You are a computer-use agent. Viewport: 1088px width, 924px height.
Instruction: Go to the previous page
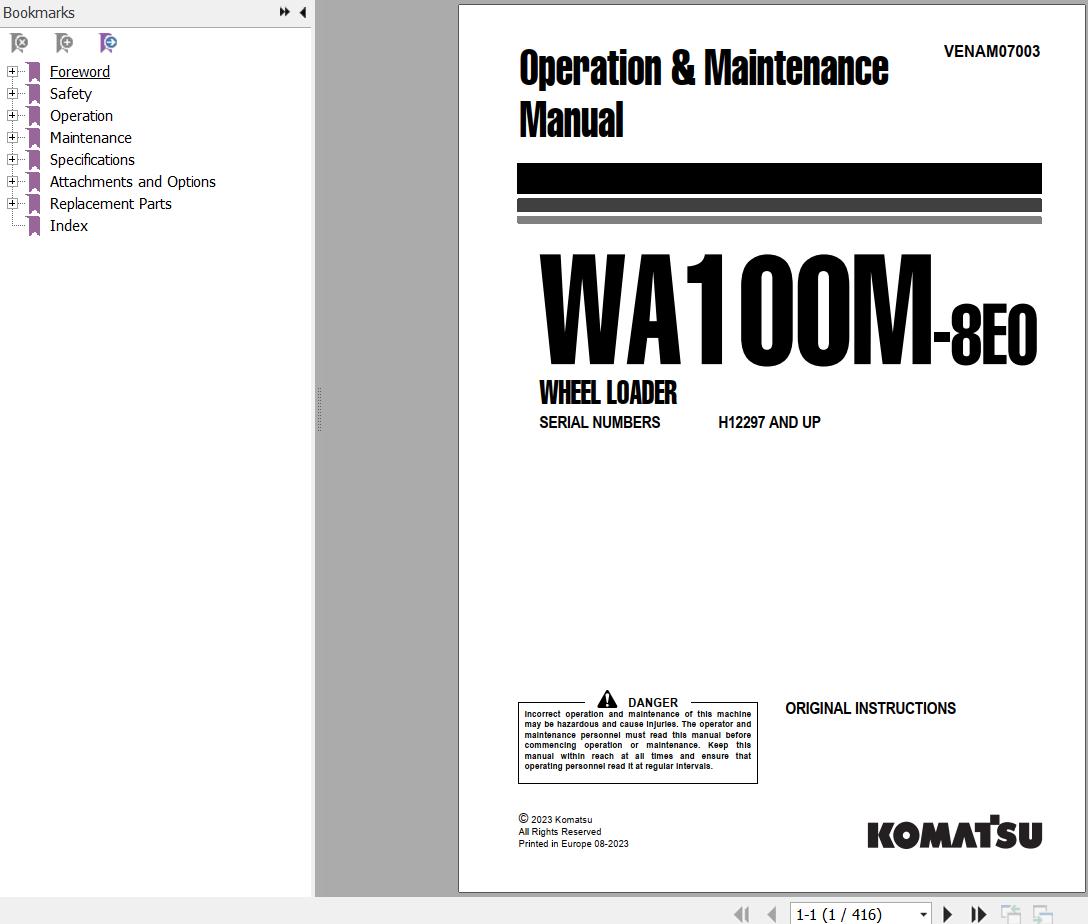click(772, 914)
